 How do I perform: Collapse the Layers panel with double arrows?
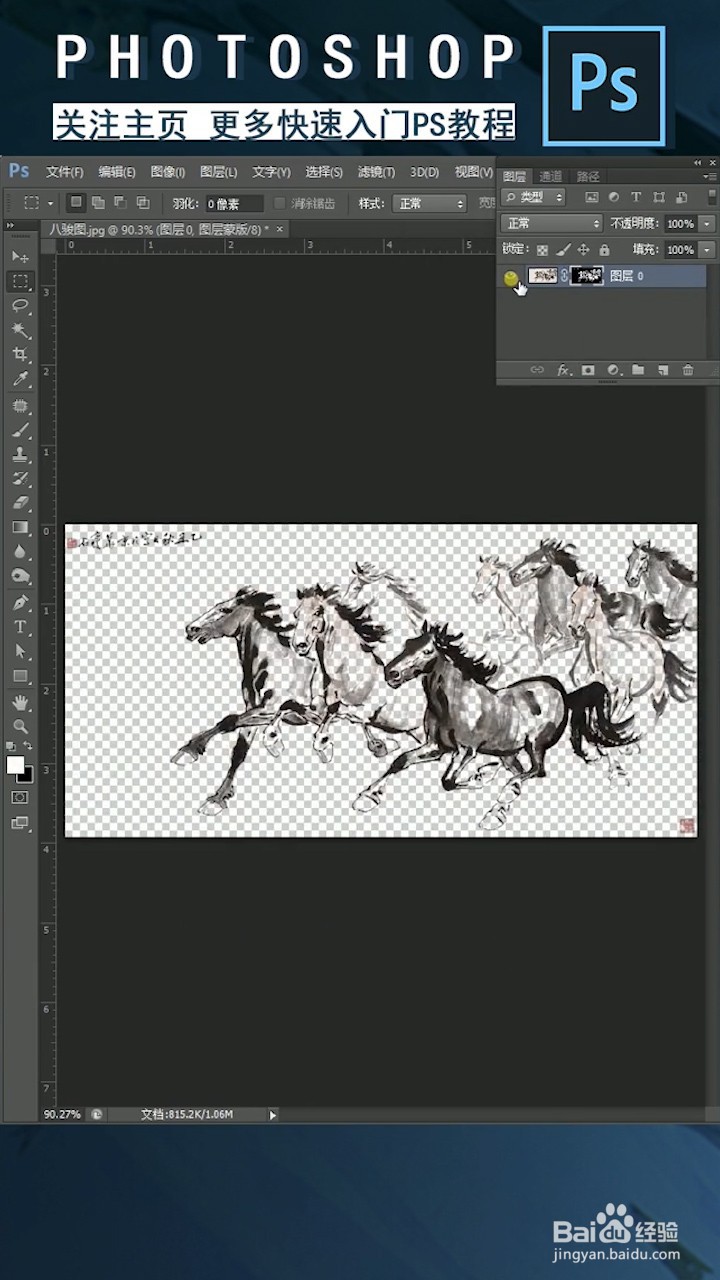click(x=698, y=162)
